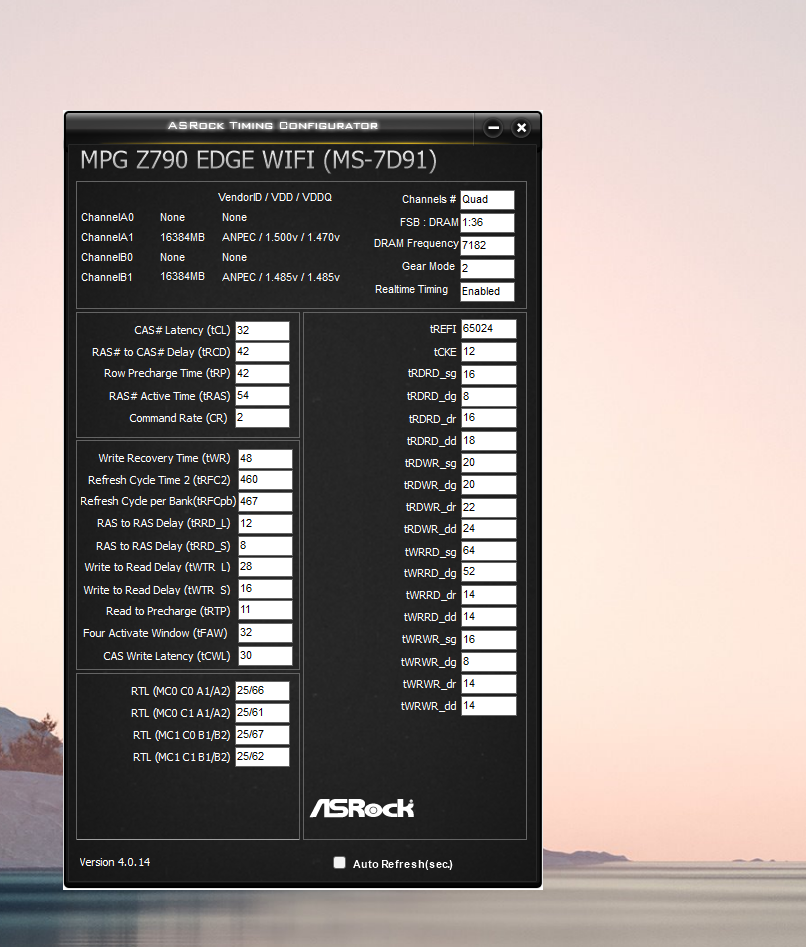Image resolution: width=806 pixels, height=947 pixels.
Task: Select the Gear Mode field
Action: (x=487, y=269)
